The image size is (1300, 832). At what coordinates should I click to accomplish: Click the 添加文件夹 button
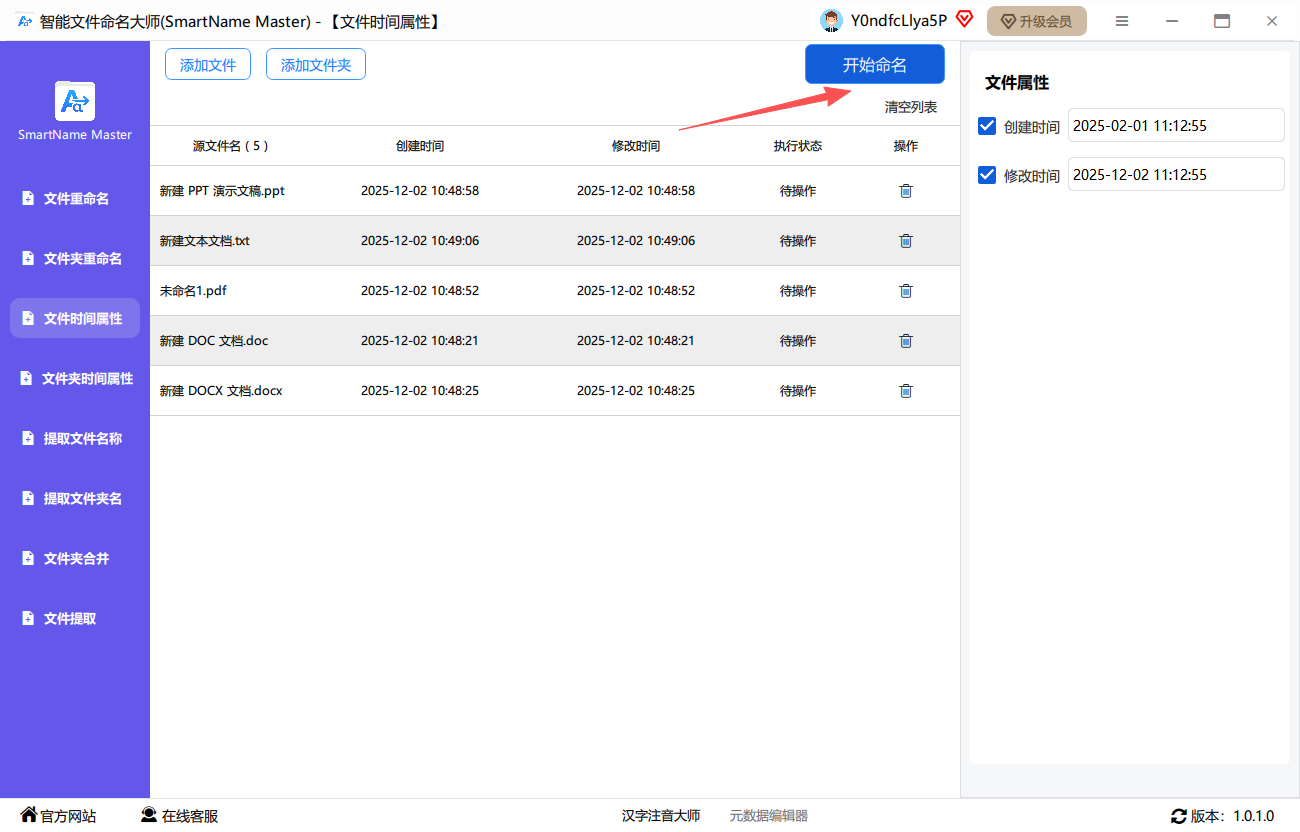316,65
